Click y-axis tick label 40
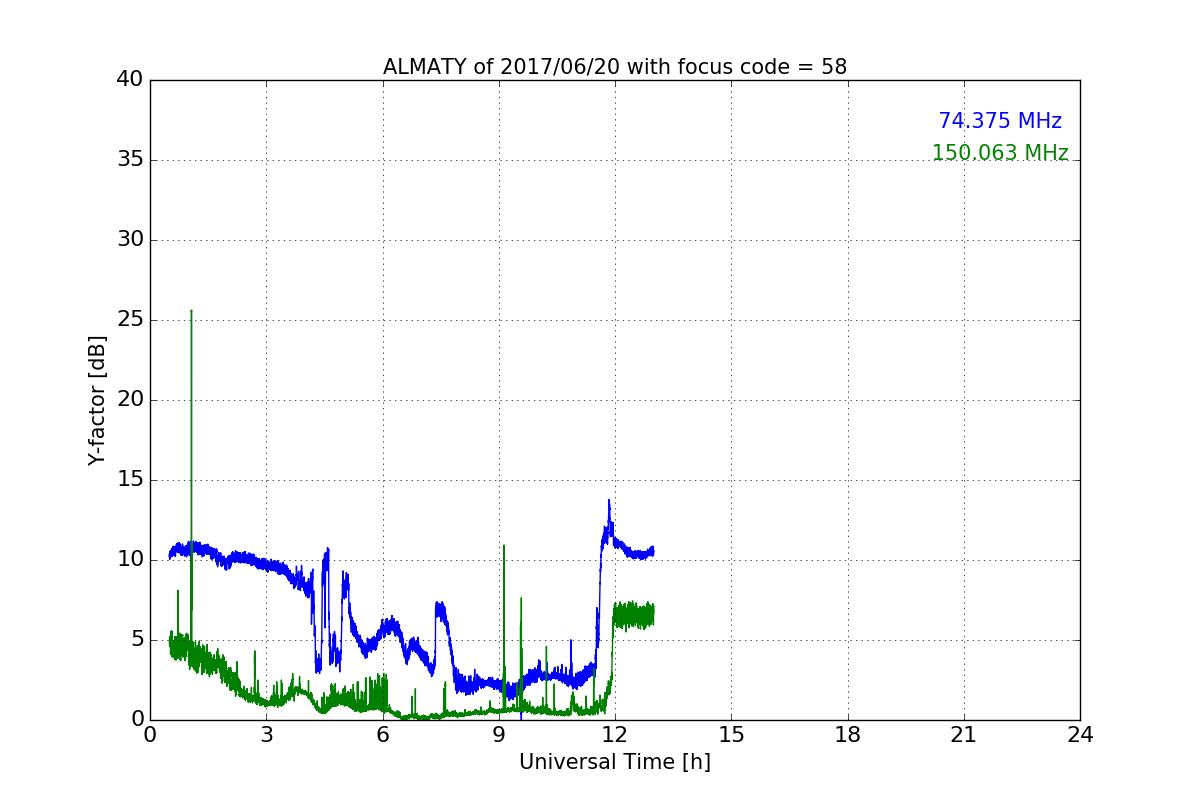 [130, 80]
